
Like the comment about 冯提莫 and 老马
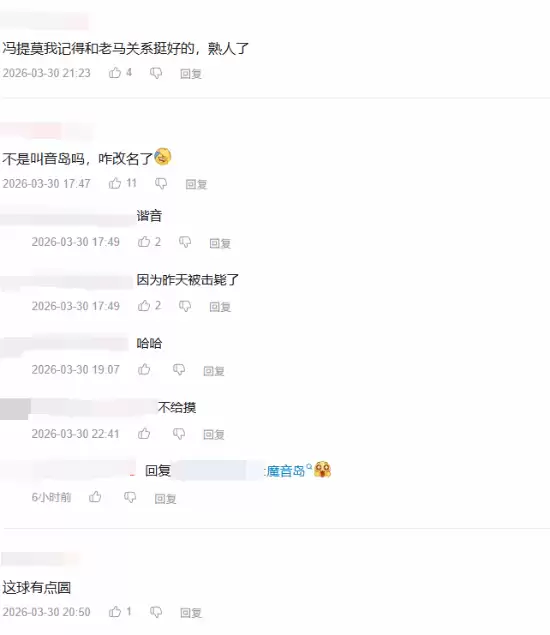pyautogui.click(x=115, y=73)
